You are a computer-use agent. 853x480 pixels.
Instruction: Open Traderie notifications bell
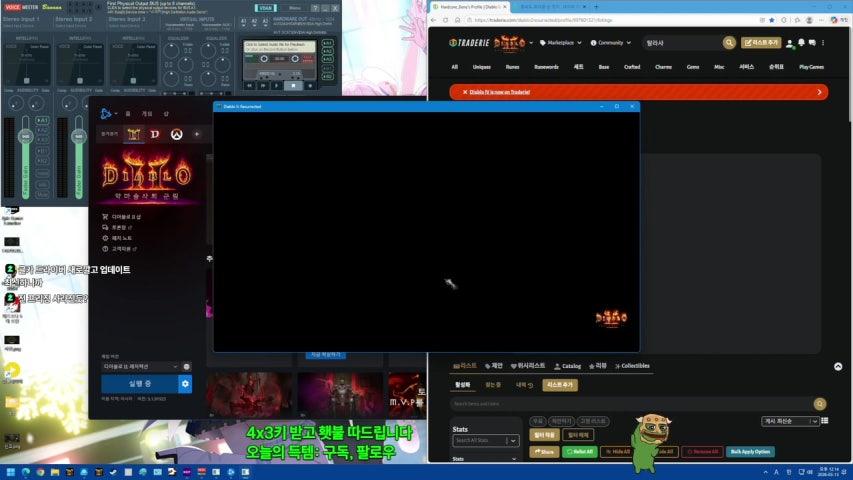click(801, 42)
